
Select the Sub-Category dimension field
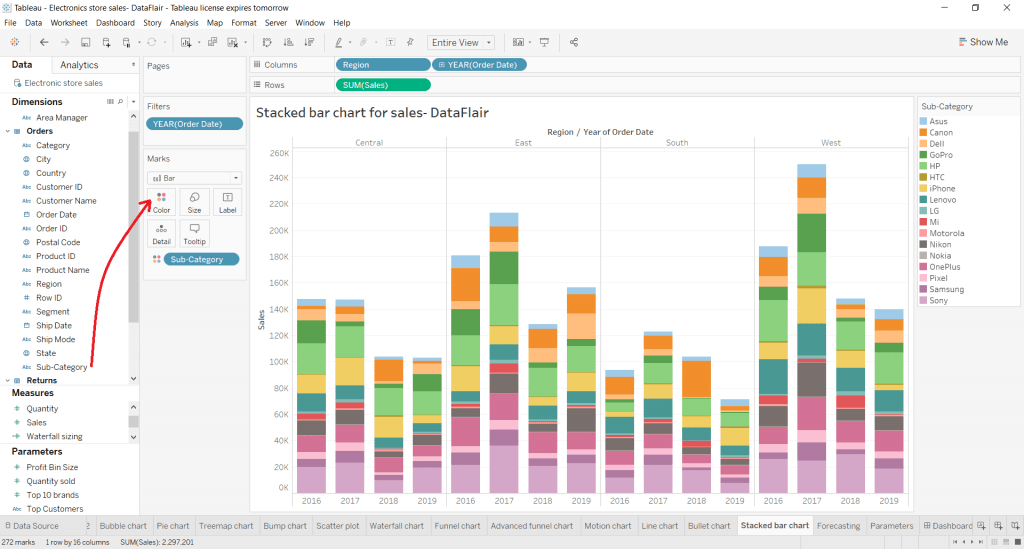(x=61, y=367)
